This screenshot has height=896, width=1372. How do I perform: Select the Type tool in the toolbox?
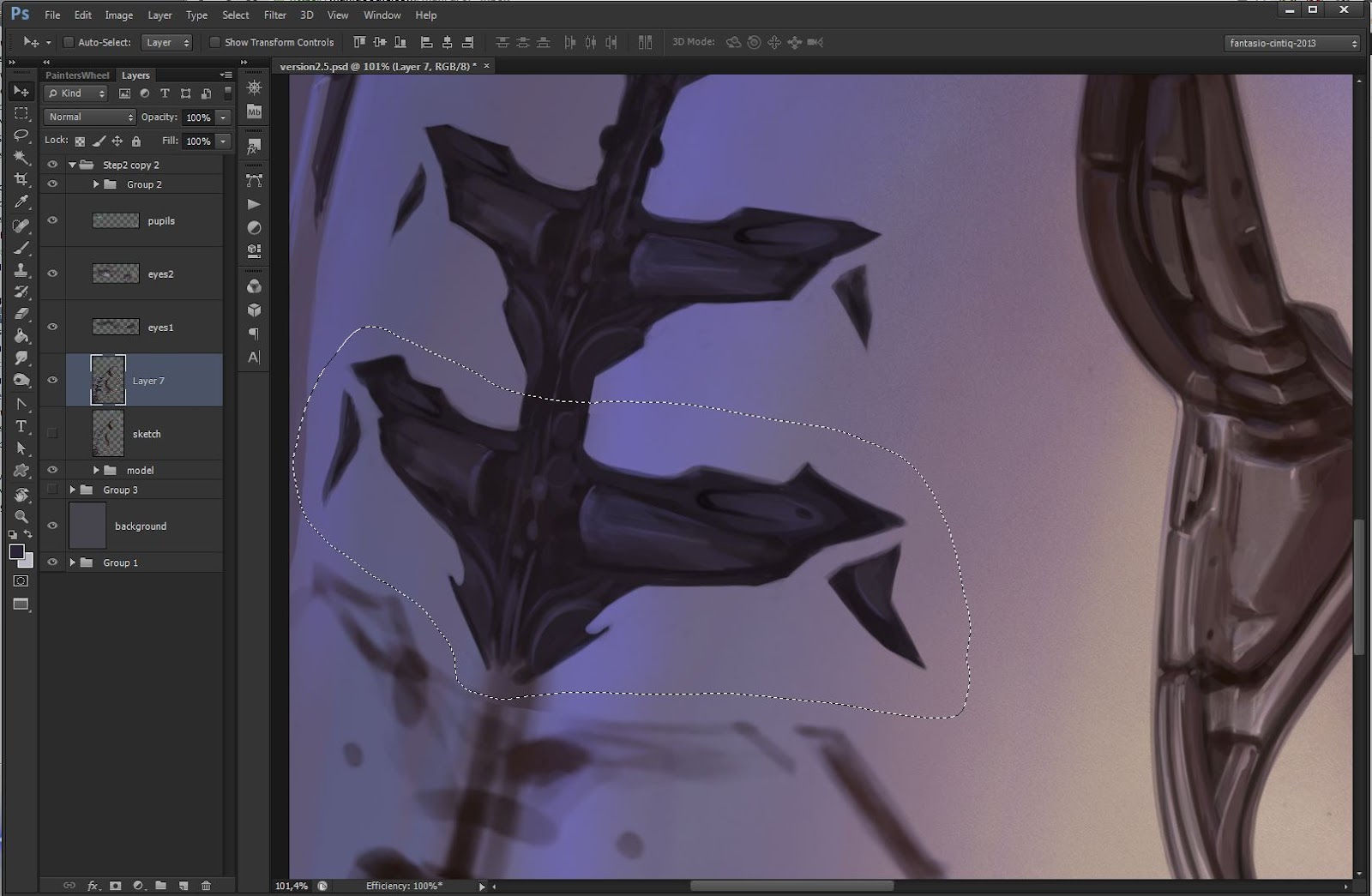click(21, 426)
